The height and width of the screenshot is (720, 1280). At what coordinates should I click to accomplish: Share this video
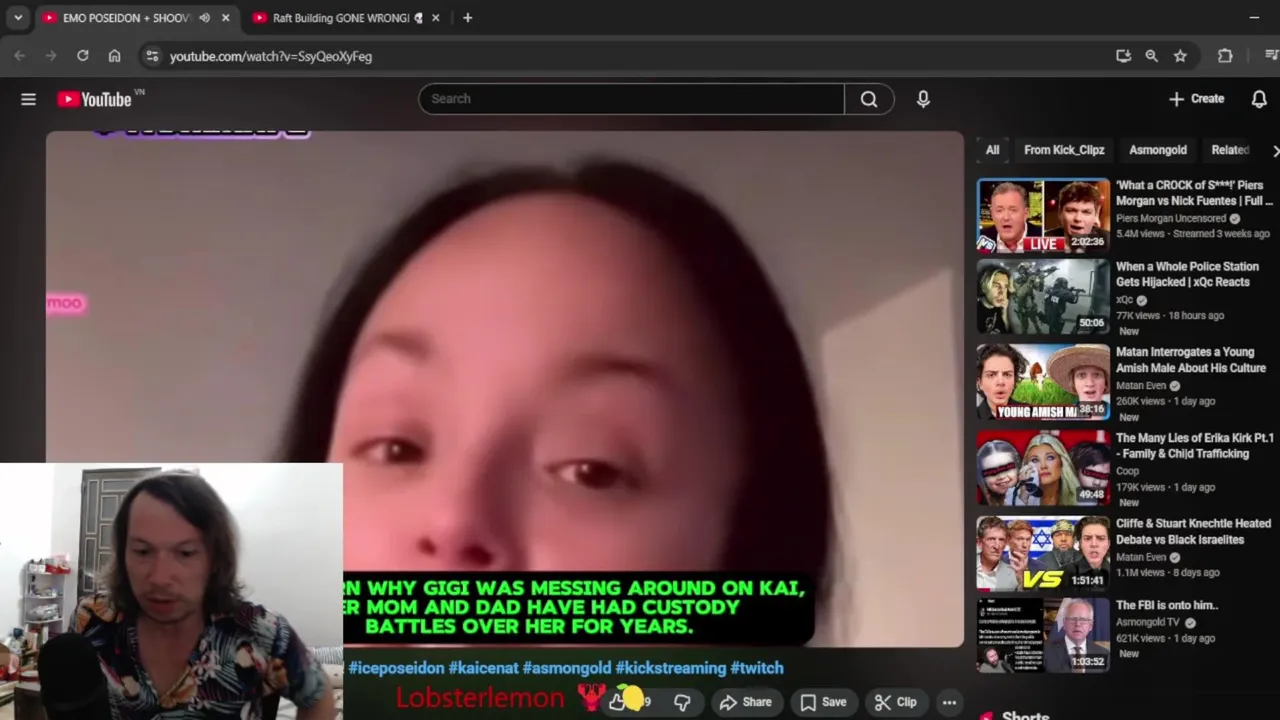click(x=746, y=702)
